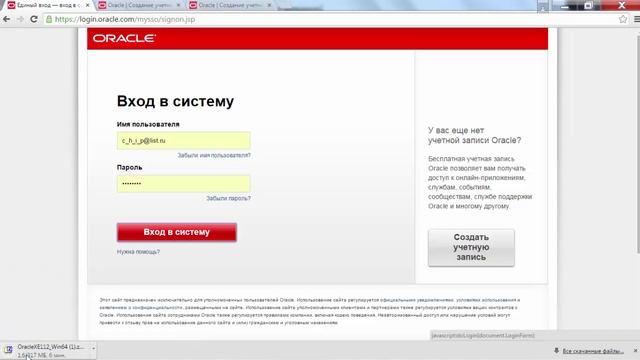Focus the username field

[184, 140]
